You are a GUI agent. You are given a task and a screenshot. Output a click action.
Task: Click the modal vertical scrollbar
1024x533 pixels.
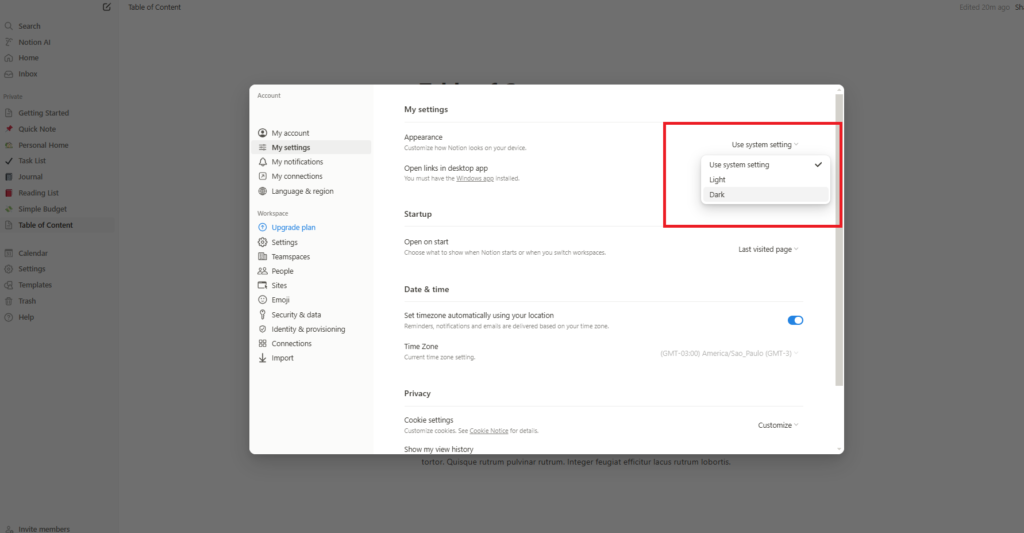(x=839, y=240)
